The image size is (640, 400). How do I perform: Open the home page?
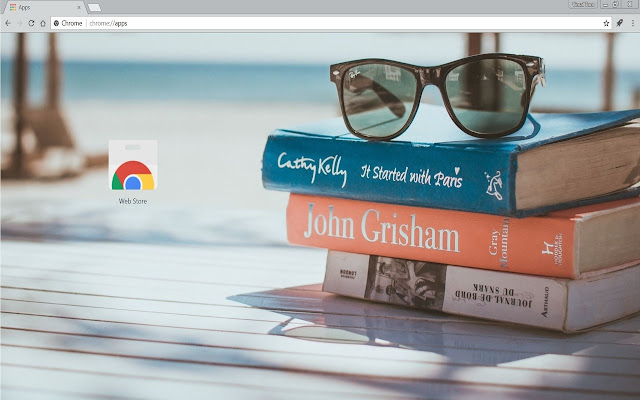43,23
